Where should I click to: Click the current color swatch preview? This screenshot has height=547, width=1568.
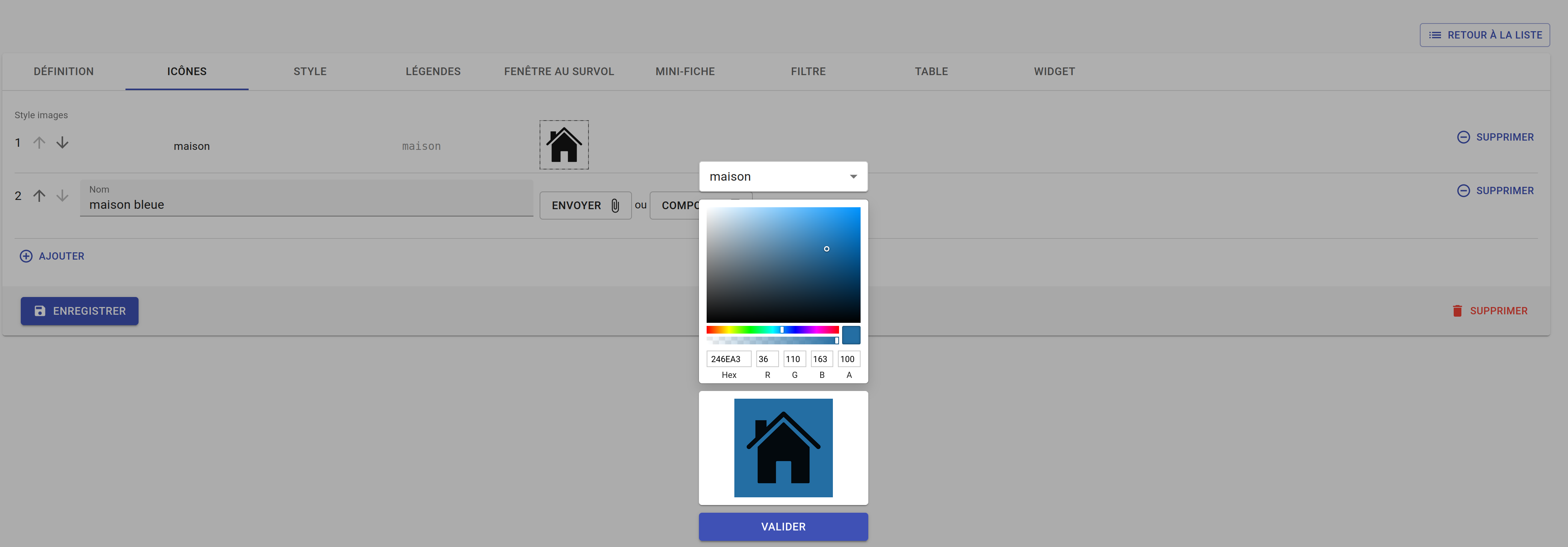pos(851,335)
